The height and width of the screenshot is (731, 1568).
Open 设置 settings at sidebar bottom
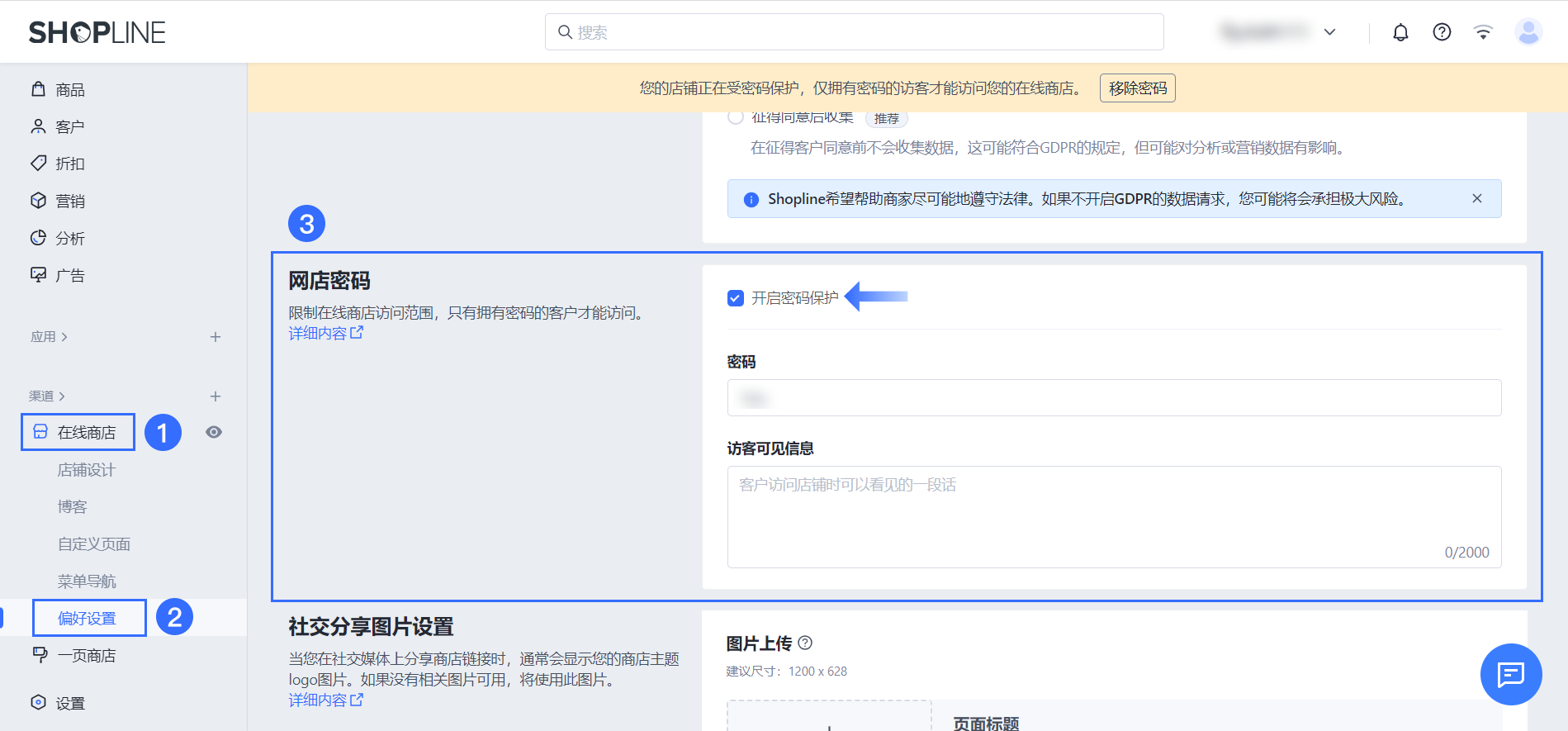click(x=70, y=703)
